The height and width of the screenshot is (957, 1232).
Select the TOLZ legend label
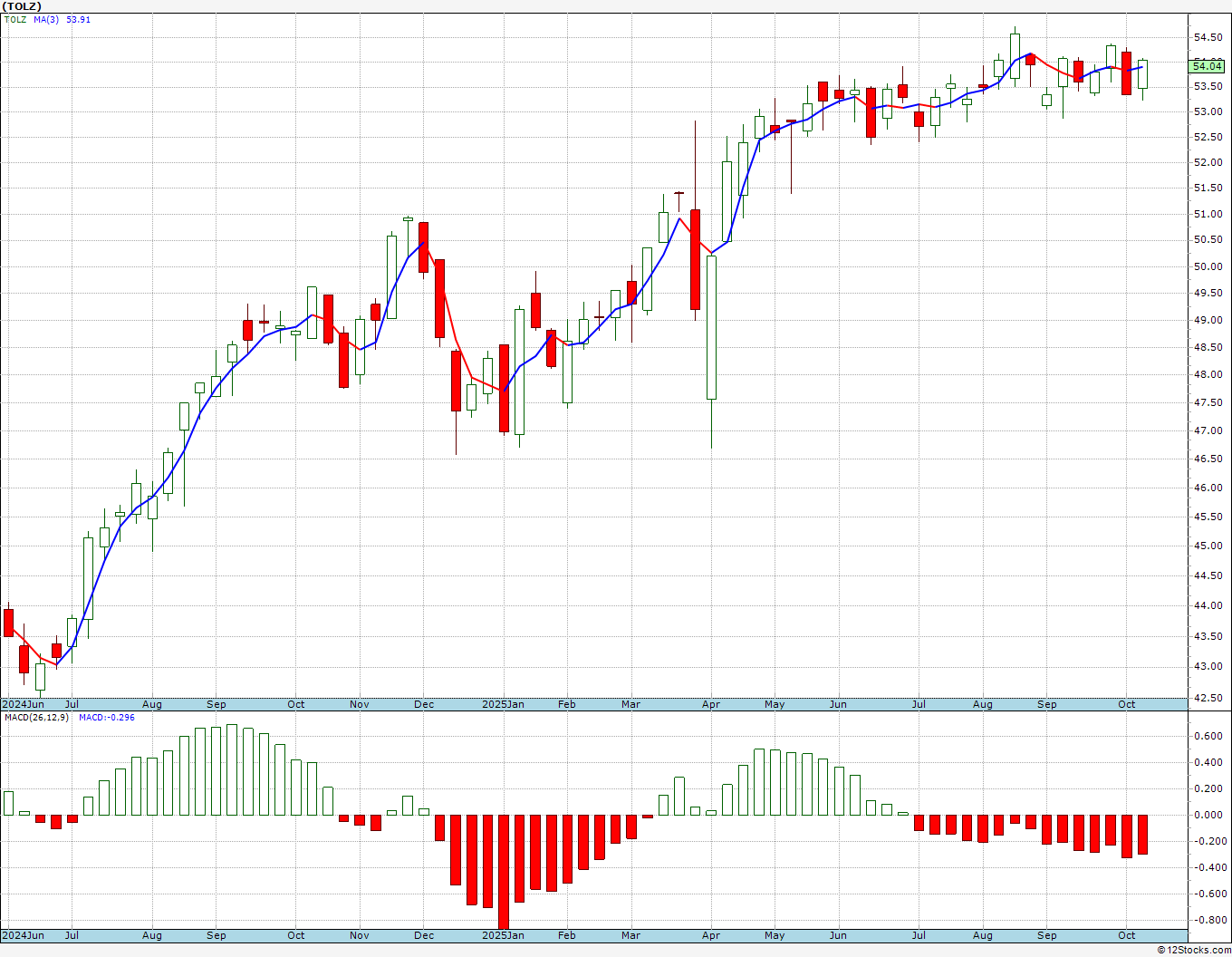coord(15,19)
